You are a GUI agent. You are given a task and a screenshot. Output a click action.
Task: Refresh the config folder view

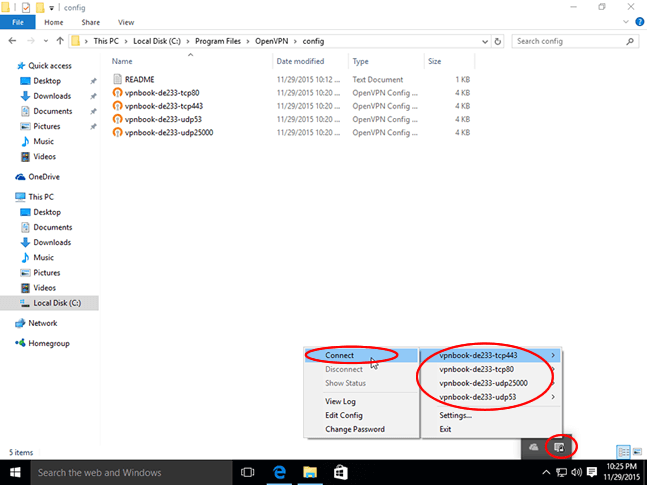coord(498,41)
